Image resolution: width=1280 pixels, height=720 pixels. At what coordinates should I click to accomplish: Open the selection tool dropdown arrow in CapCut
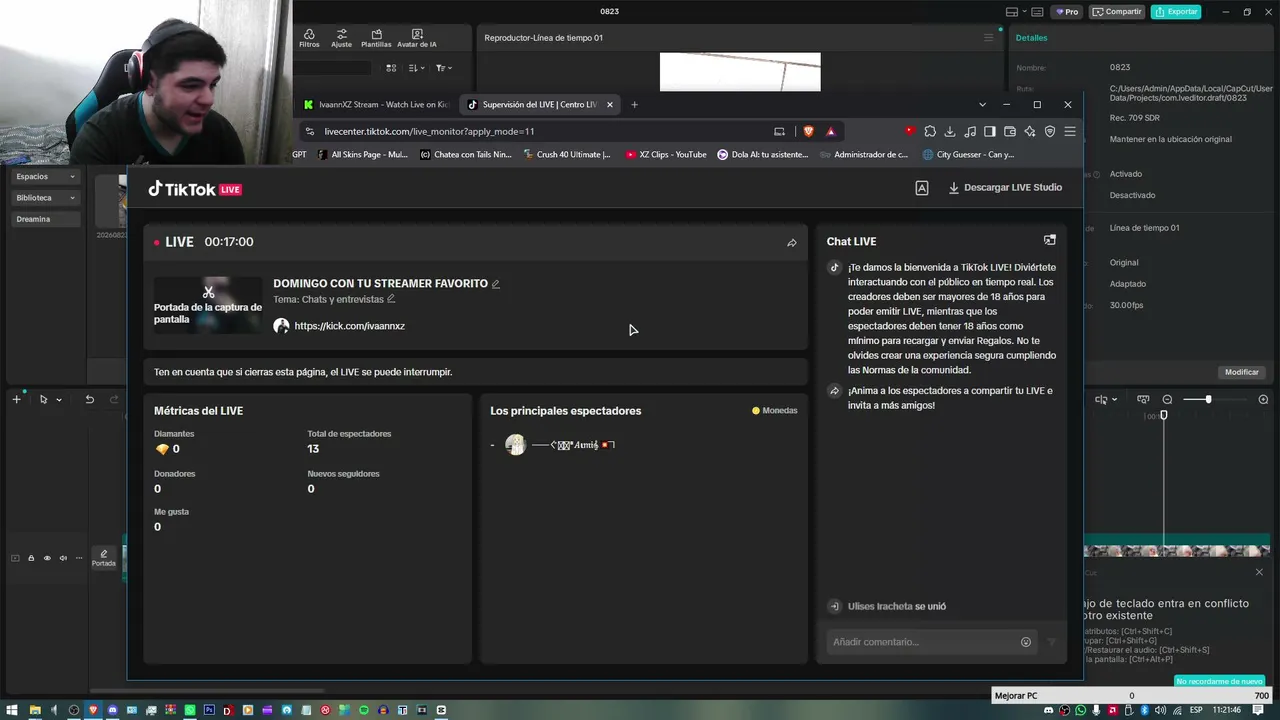coord(59,400)
